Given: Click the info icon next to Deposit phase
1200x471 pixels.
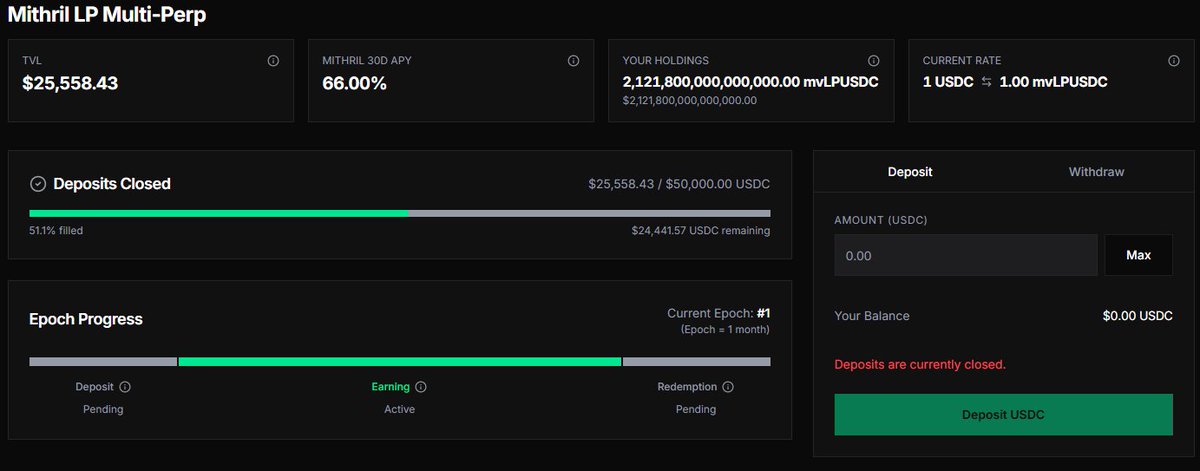Looking at the screenshot, I should [x=125, y=387].
